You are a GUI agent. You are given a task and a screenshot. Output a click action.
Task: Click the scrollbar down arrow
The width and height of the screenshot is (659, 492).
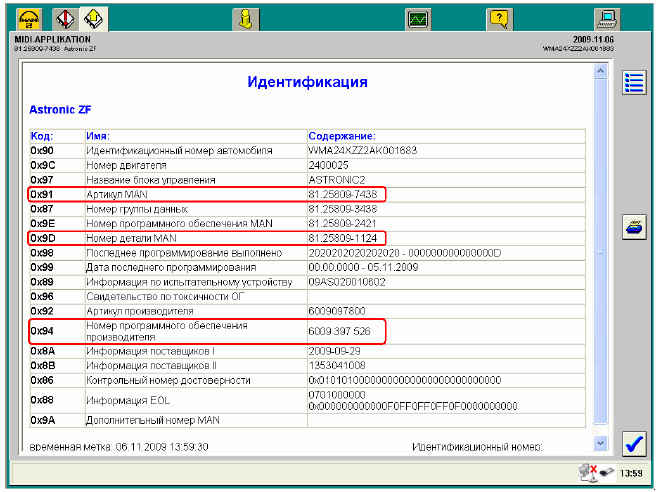point(600,442)
